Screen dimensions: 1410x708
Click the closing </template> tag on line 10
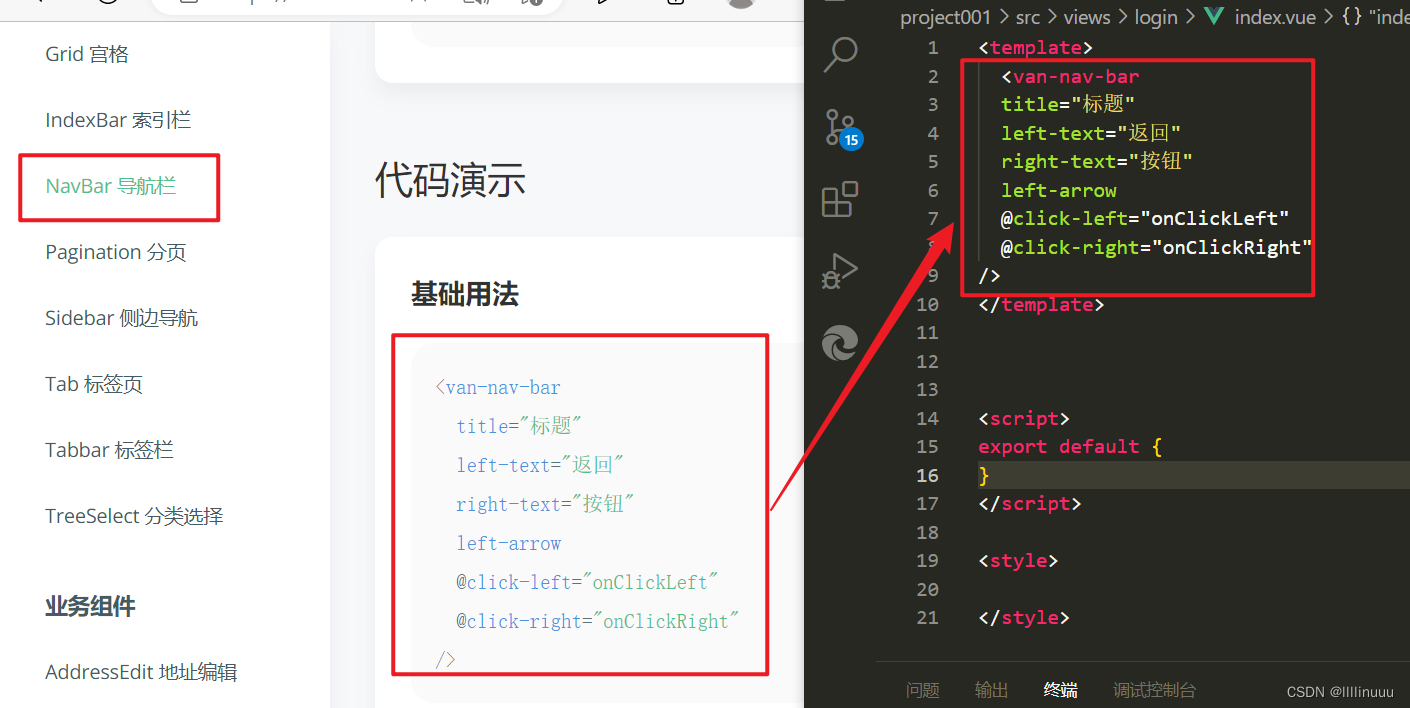(1041, 304)
